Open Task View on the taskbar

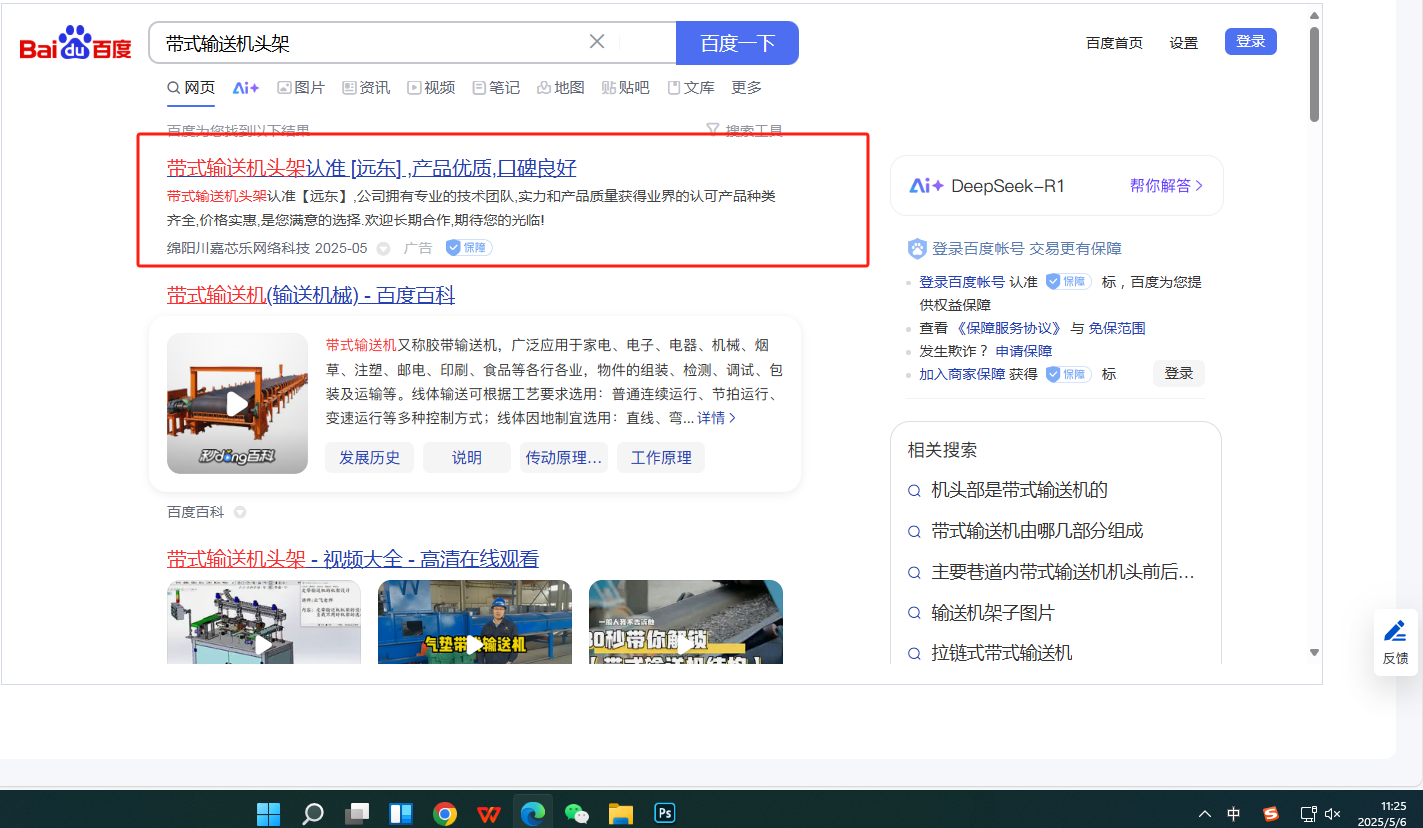point(357,813)
